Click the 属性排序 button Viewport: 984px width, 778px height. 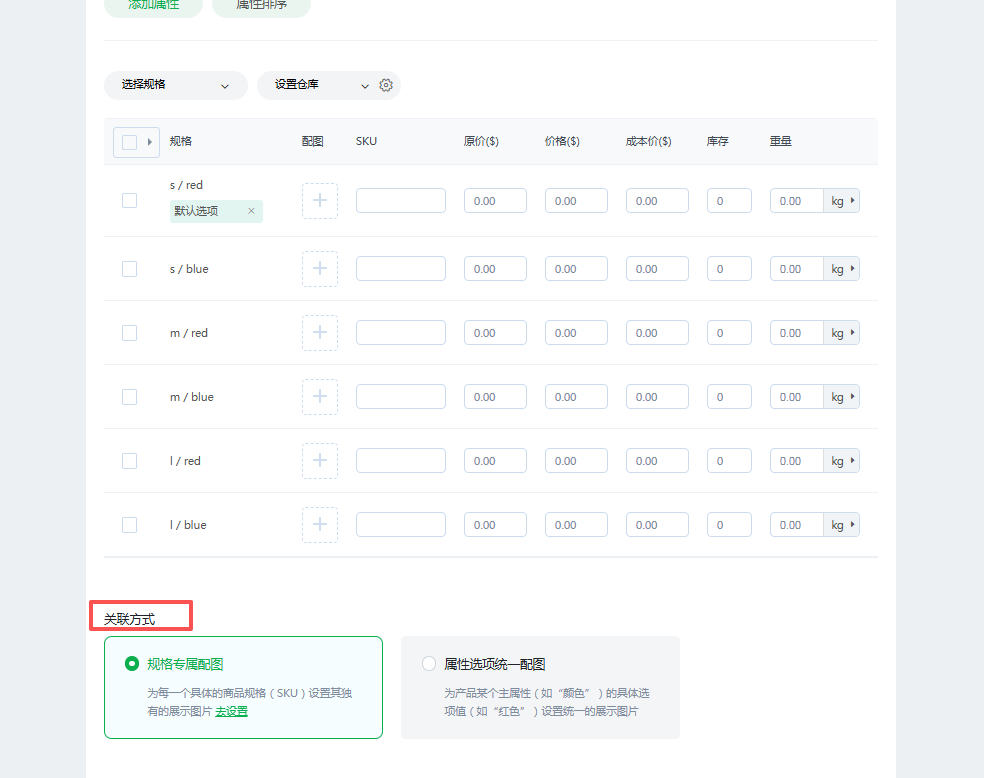click(x=261, y=6)
